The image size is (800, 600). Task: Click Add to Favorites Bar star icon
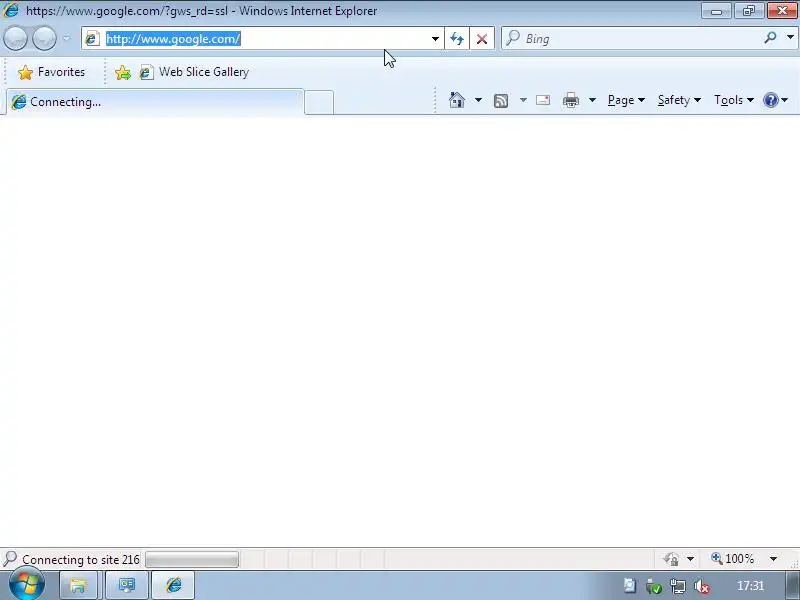point(123,72)
